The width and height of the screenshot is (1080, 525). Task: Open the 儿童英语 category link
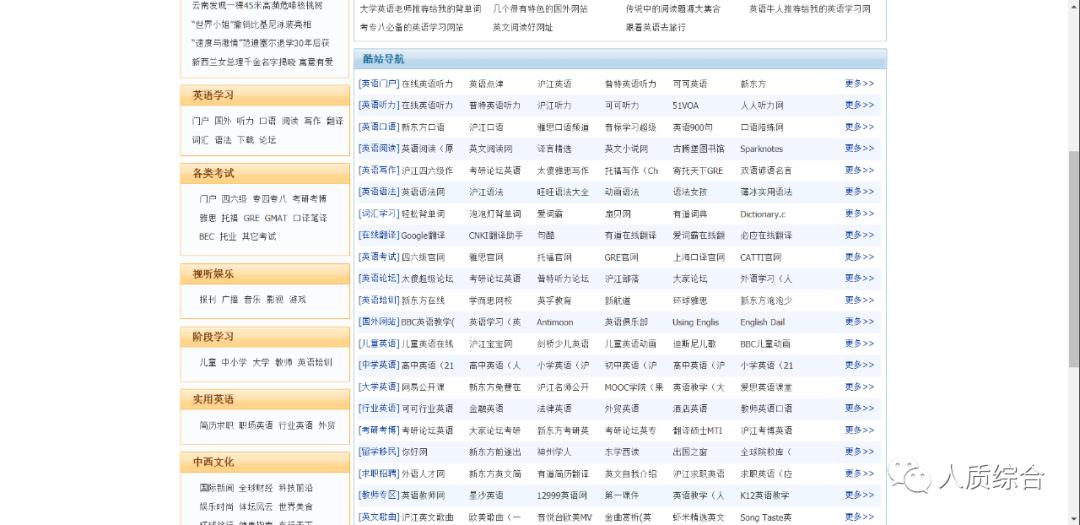click(x=379, y=343)
